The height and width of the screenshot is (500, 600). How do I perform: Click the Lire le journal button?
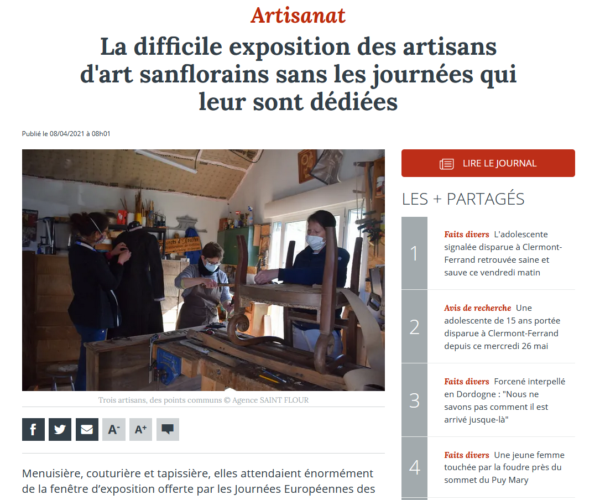point(488,163)
